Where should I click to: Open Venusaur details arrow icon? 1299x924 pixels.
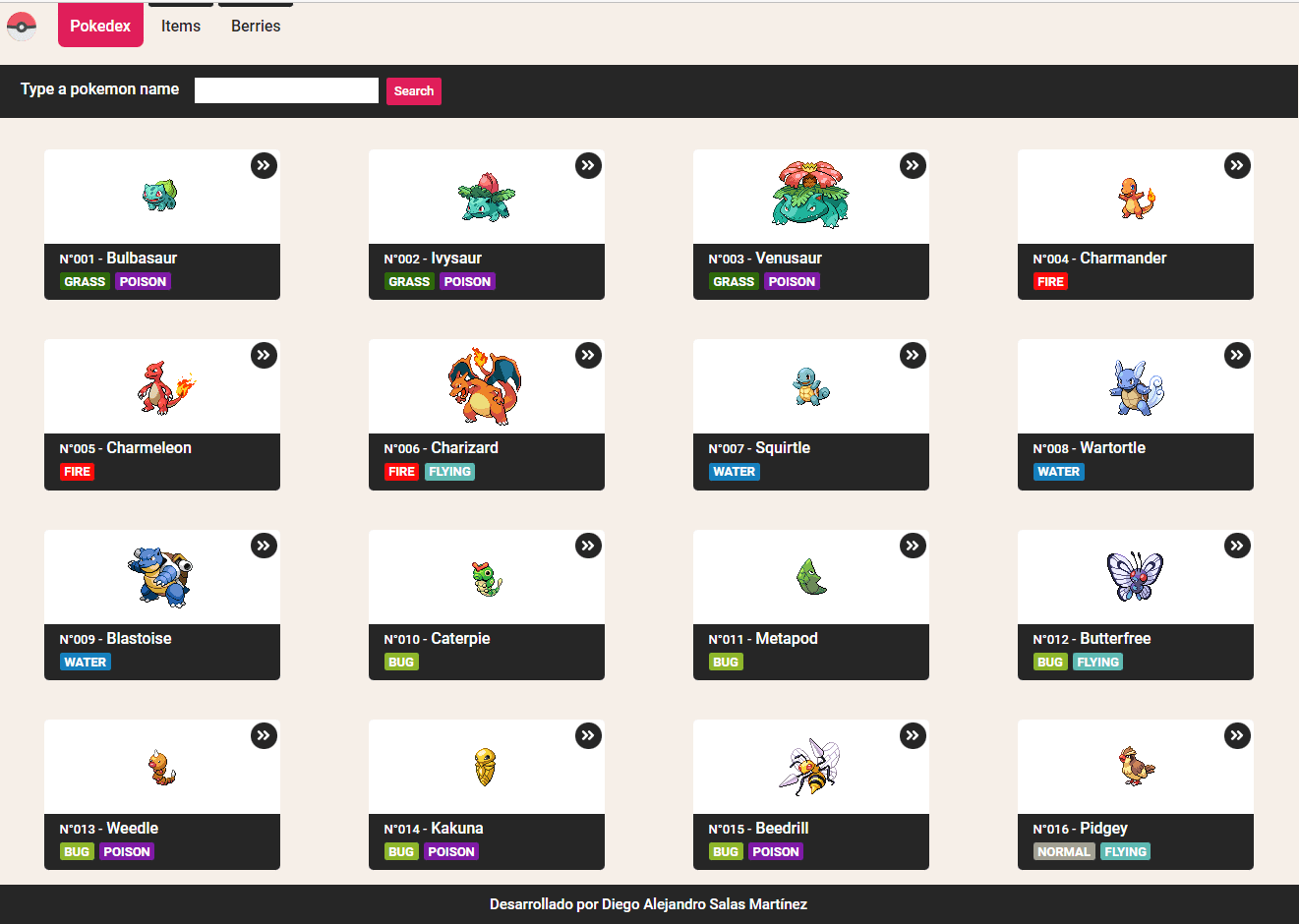pyautogui.click(x=913, y=165)
